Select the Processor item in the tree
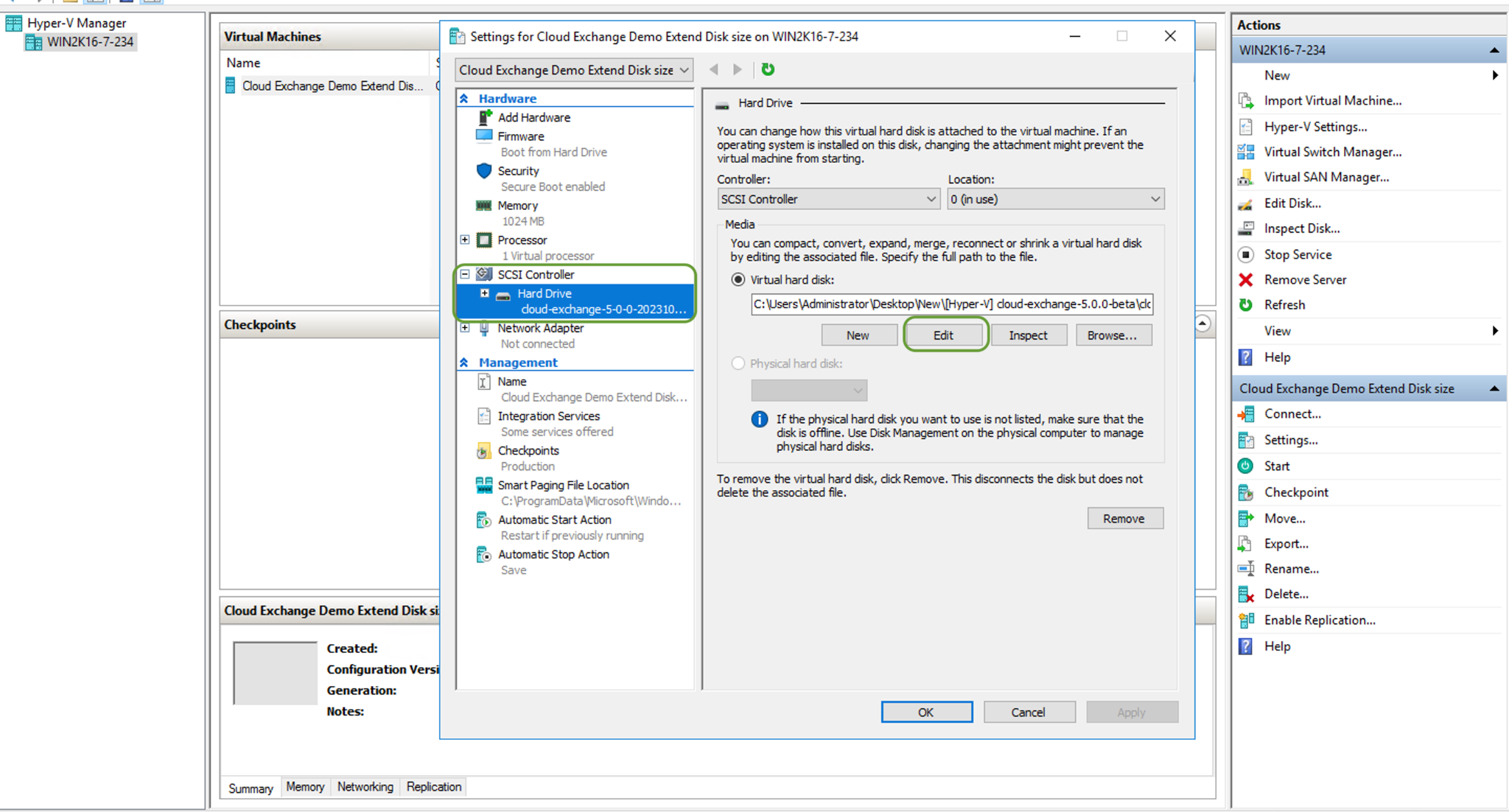 [522, 240]
